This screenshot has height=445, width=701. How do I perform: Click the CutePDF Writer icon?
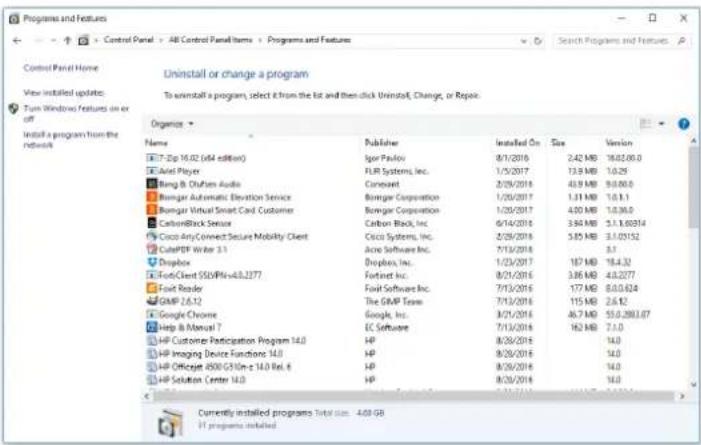(152, 249)
